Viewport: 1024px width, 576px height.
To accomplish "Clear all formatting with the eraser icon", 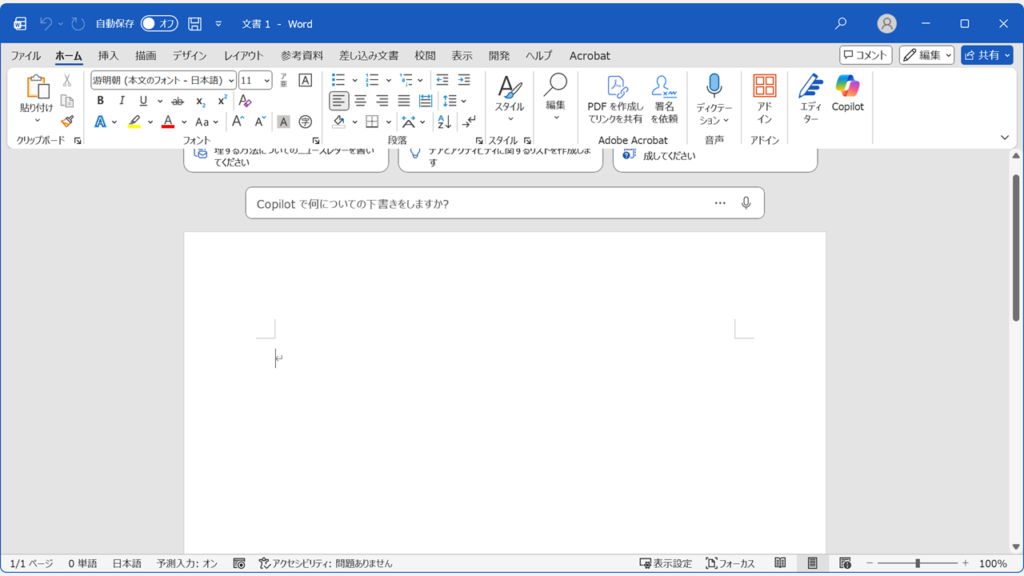I will [x=244, y=101].
